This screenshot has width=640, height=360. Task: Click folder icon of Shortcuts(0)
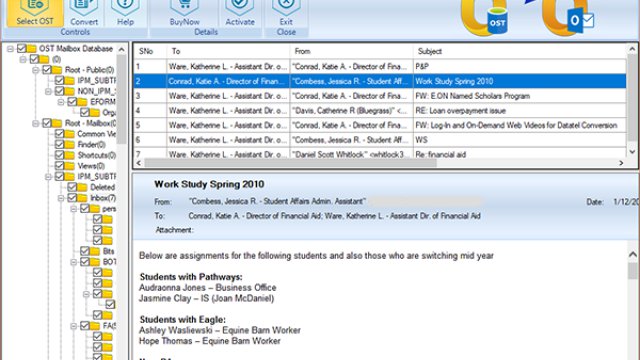click(x=70, y=155)
